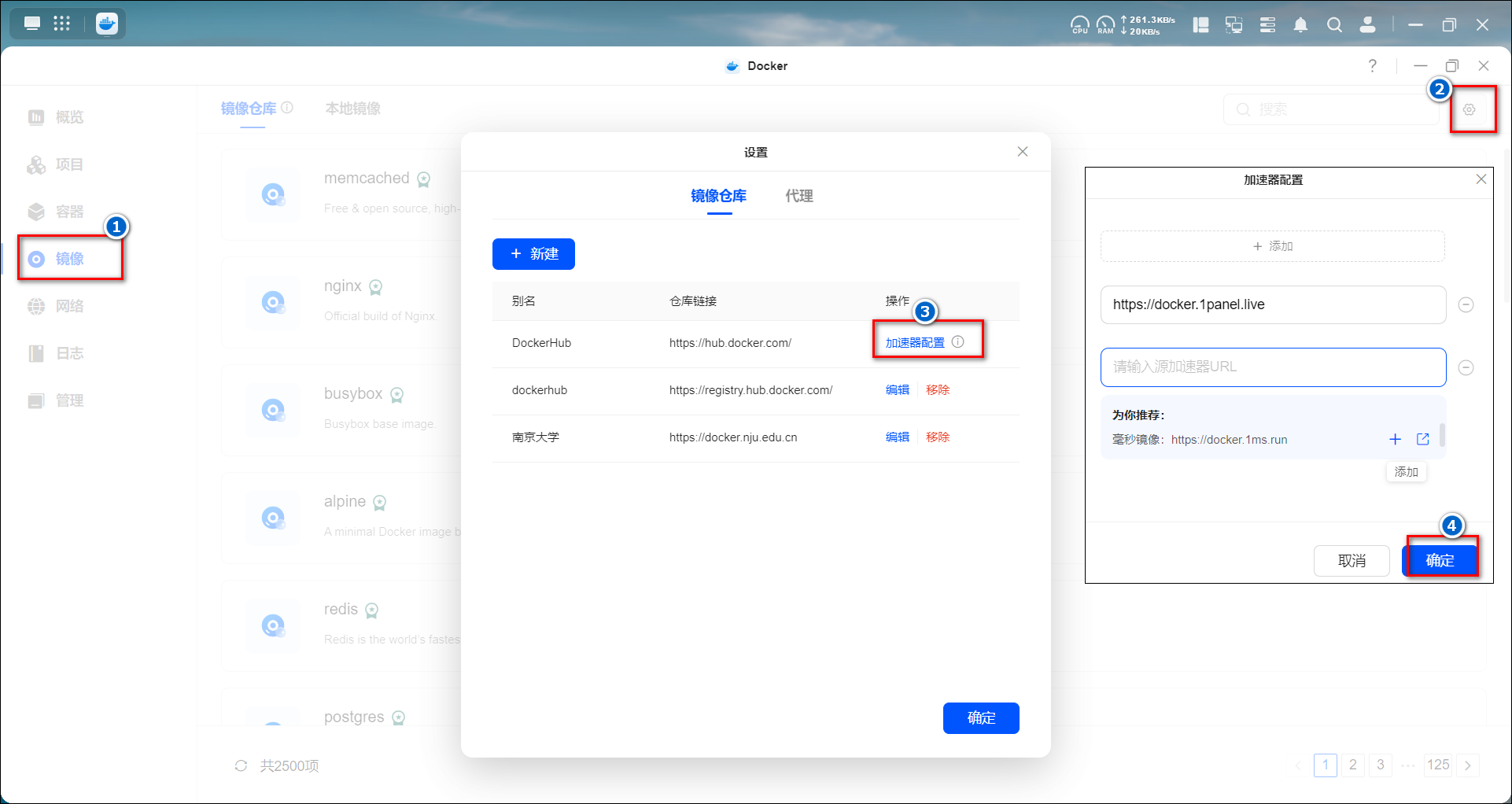
Task: Remove the empty accelerator URL row
Action: 1466,367
